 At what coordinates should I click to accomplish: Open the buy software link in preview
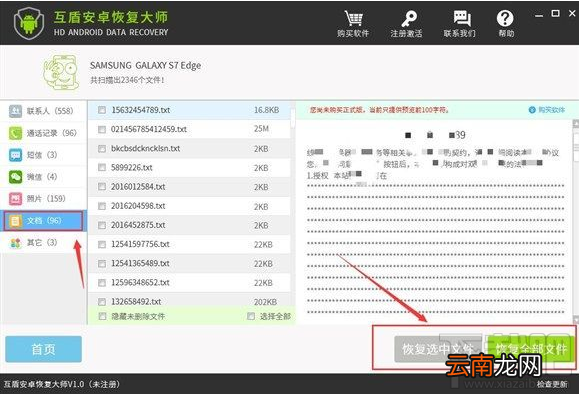click(x=551, y=110)
